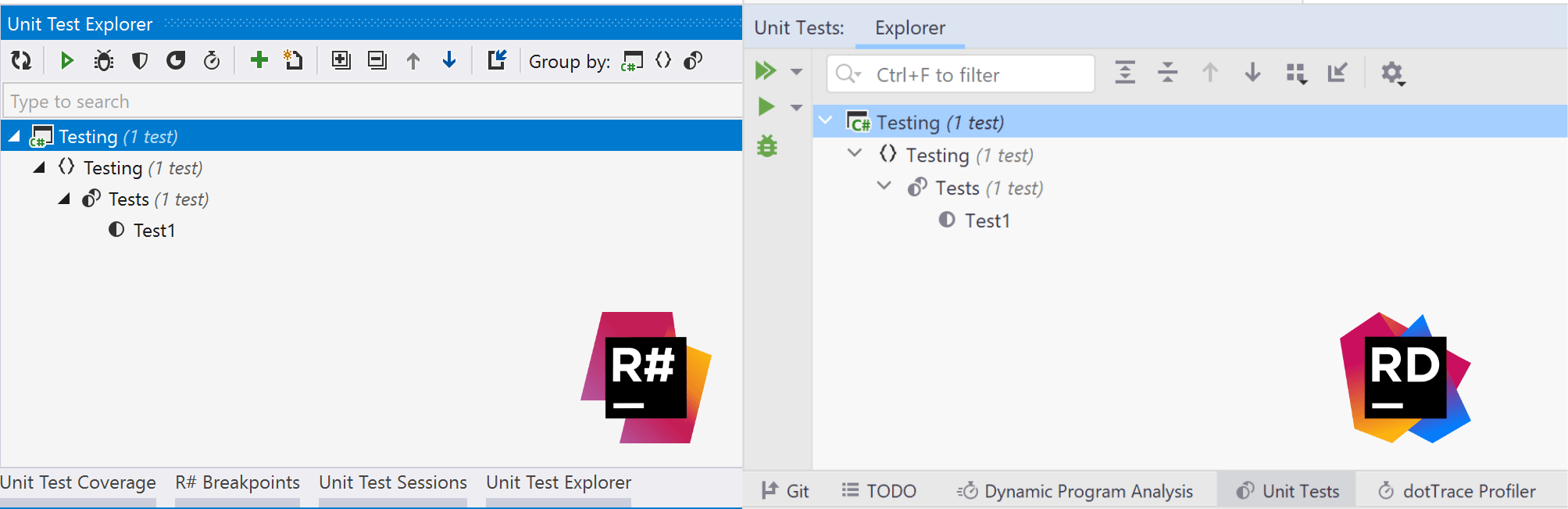Click the blue down arrow in ReSharper toolbar
This screenshot has width=1568, height=509.
pyautogui.click(x=449, y=60)
